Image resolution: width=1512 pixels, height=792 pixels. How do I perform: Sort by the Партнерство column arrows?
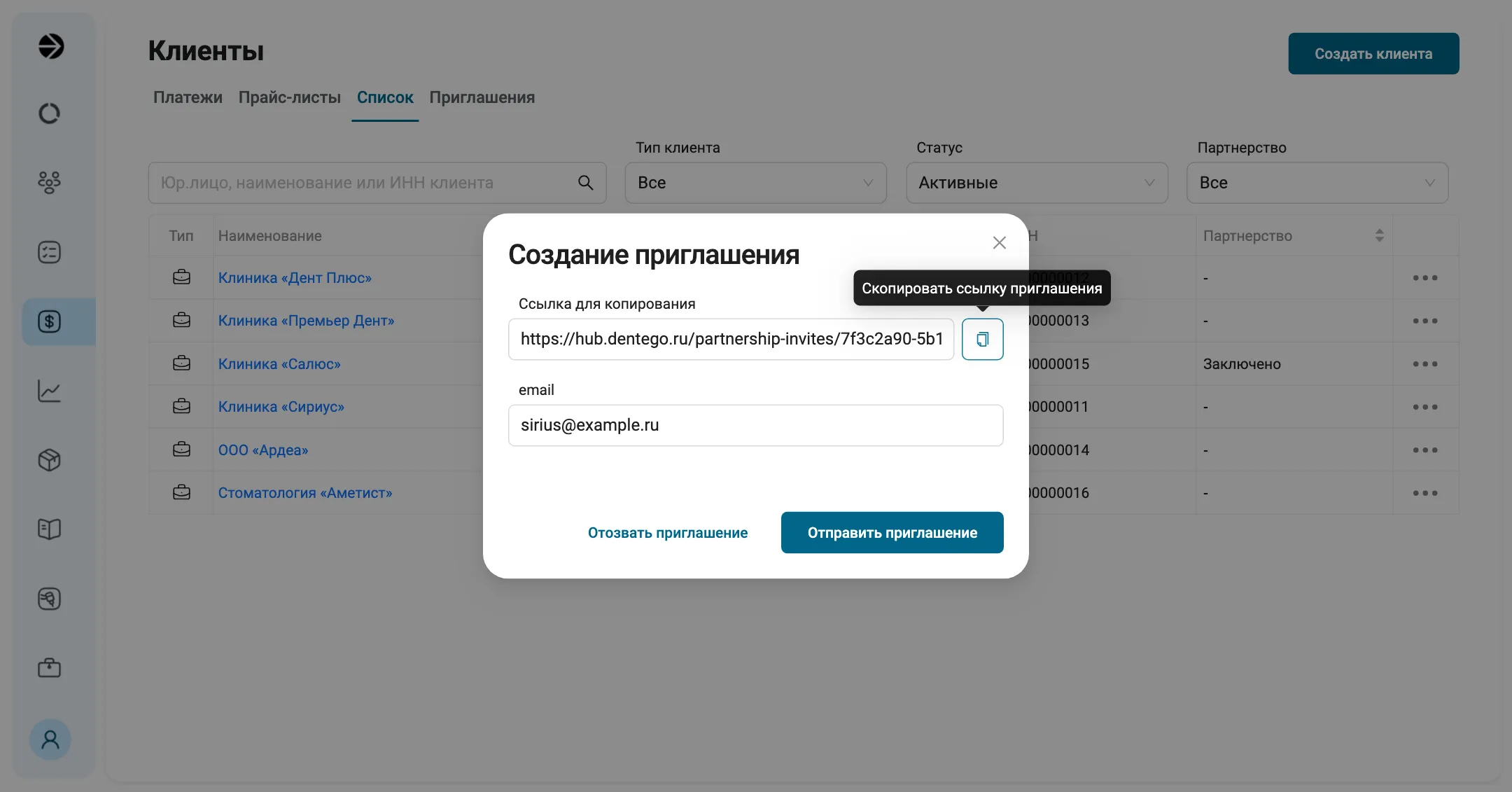tap(1379, 236)
